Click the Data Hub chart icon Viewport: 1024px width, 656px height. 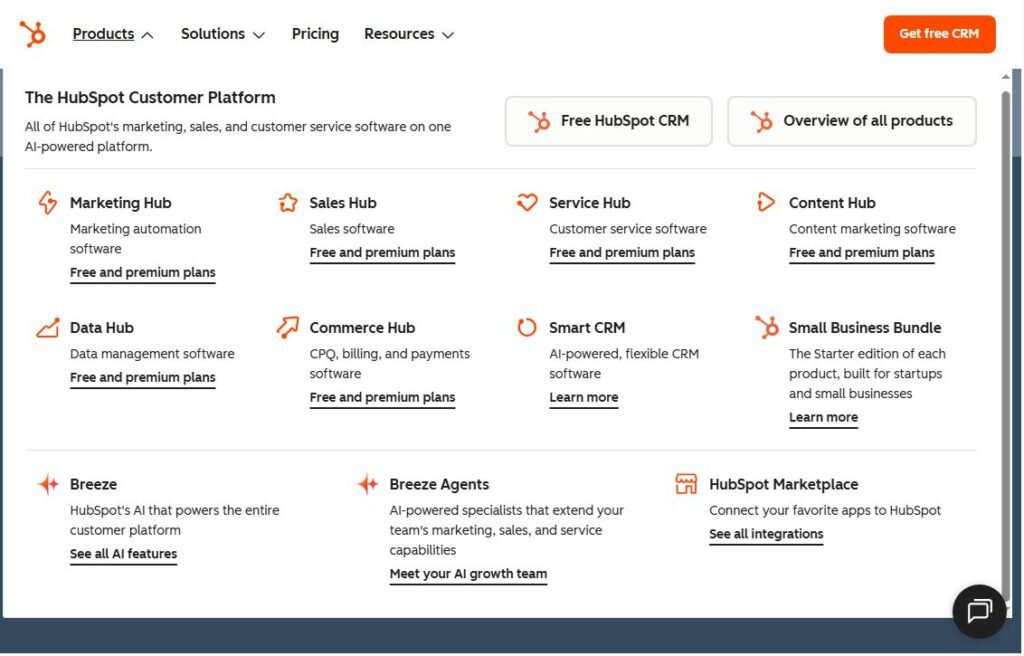47,326
